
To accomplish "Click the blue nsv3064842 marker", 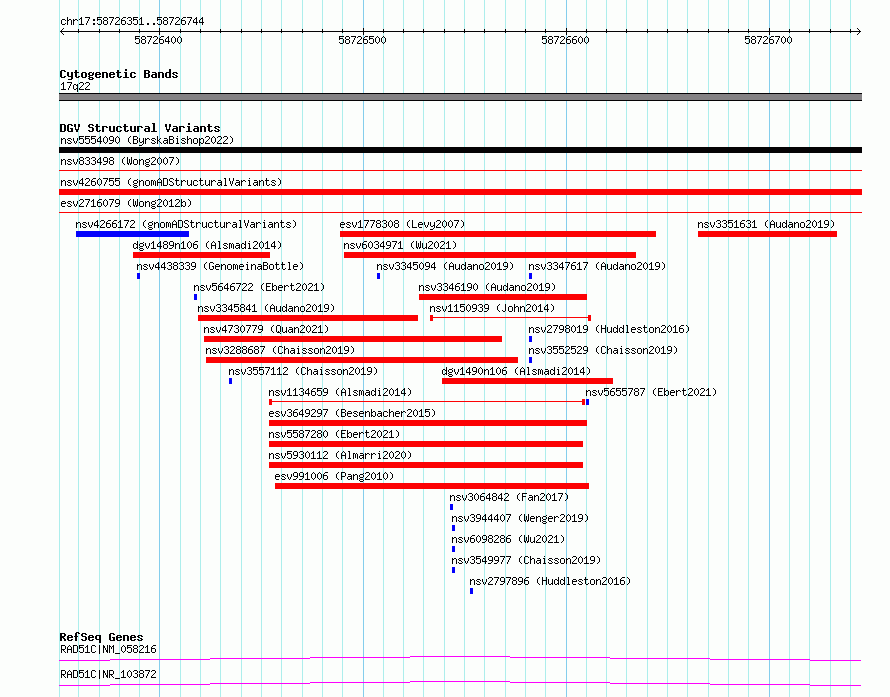I will pyautogui.click(x=451, y=507).
